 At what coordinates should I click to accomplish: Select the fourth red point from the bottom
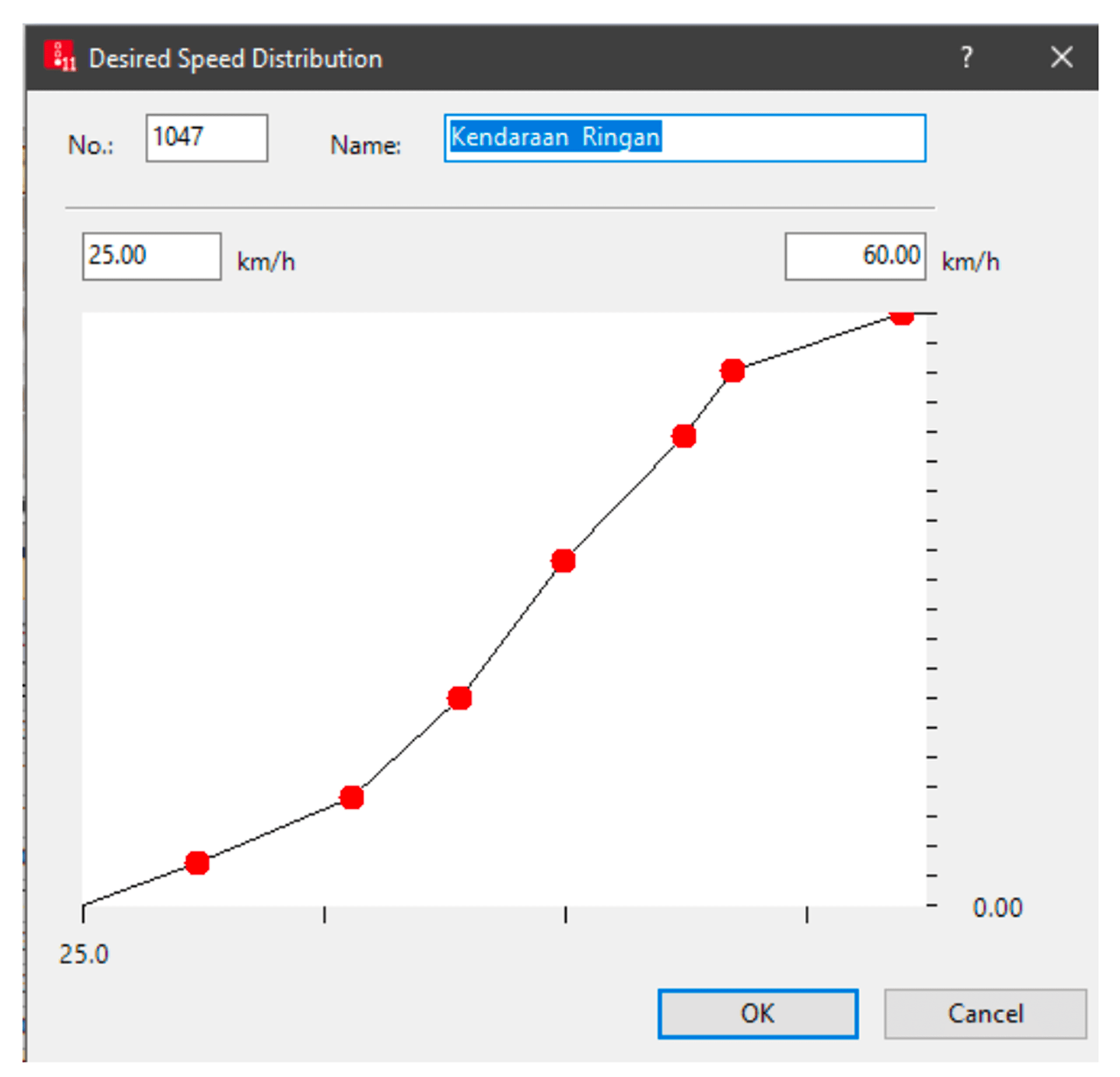[x=563, y=561]
